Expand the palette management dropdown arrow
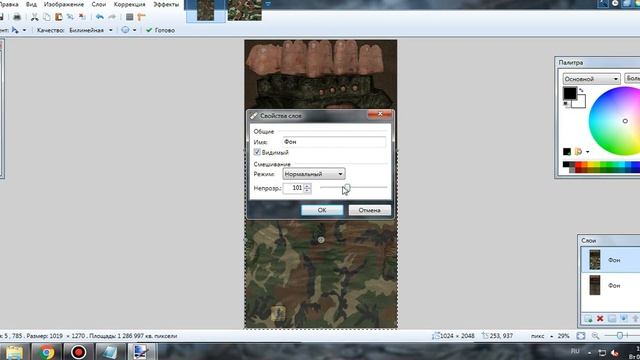 (x=588, y=152)
